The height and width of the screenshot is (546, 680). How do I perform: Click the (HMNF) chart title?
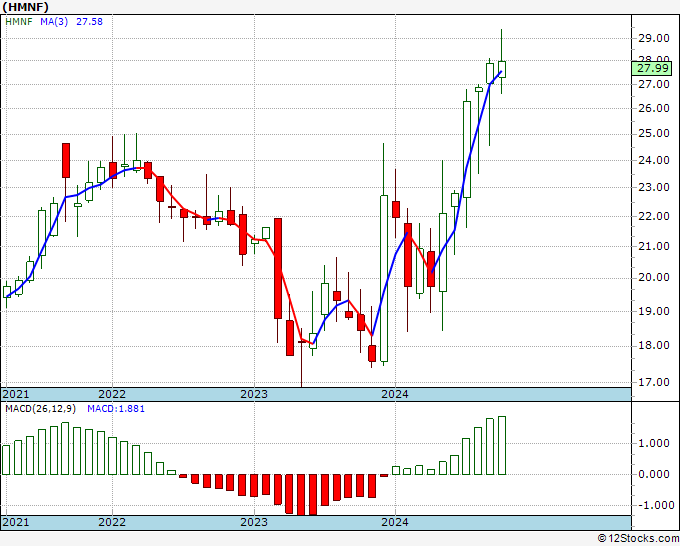[25, 7]
